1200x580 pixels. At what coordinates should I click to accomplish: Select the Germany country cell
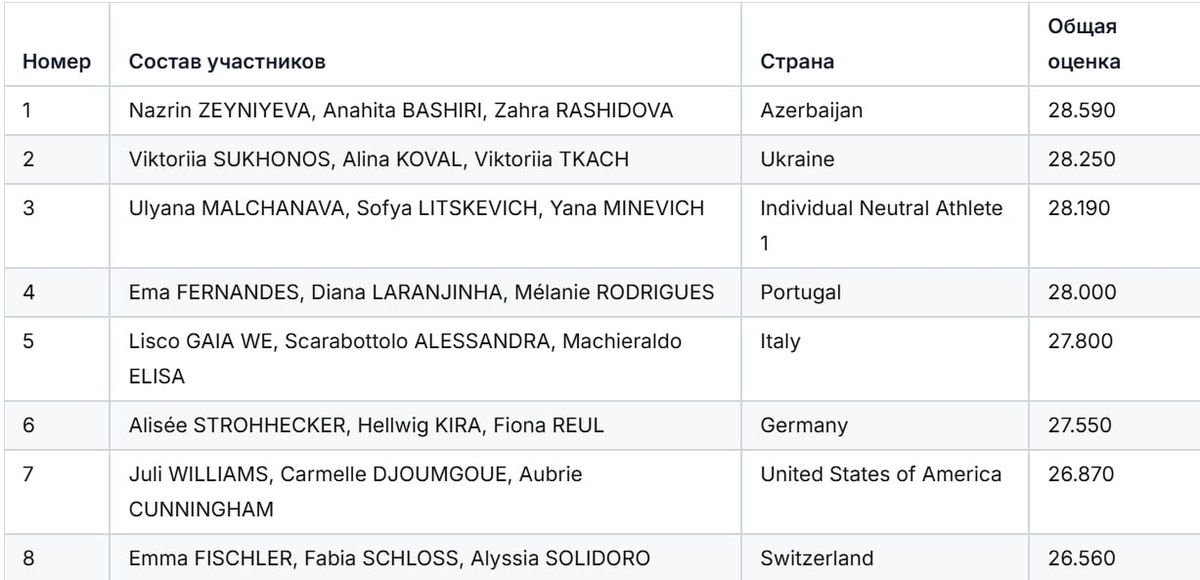(x=804, y=426)
